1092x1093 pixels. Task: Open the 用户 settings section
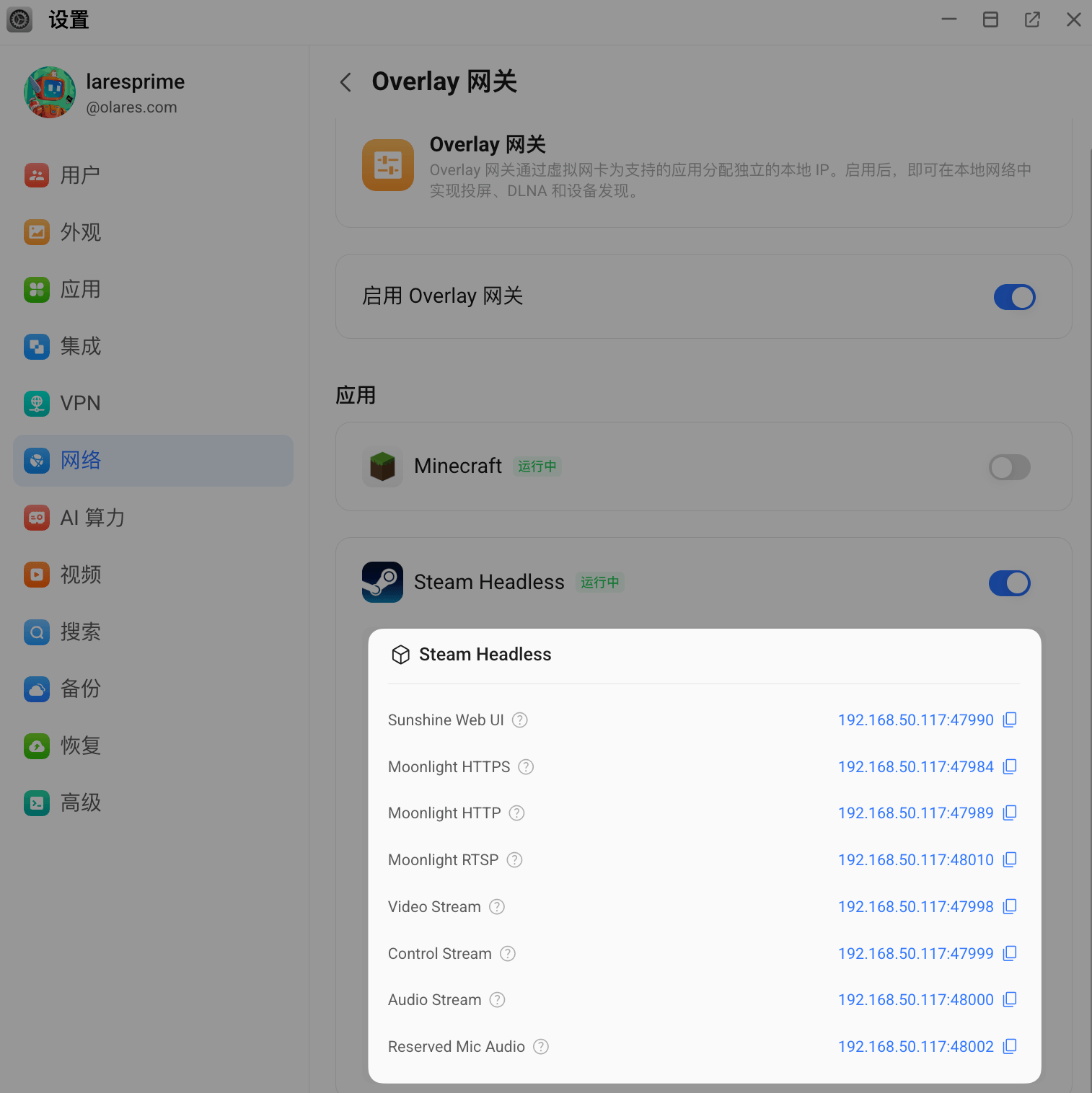153,175
